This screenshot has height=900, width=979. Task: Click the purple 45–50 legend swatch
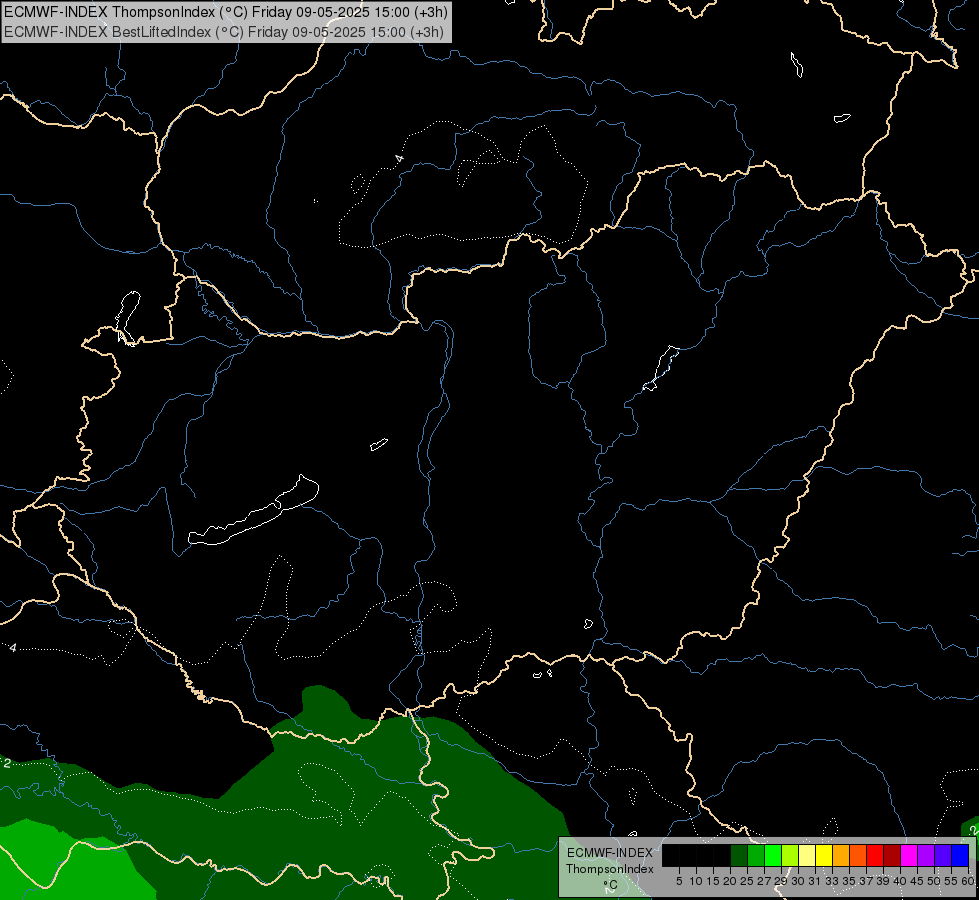(926, 855)
